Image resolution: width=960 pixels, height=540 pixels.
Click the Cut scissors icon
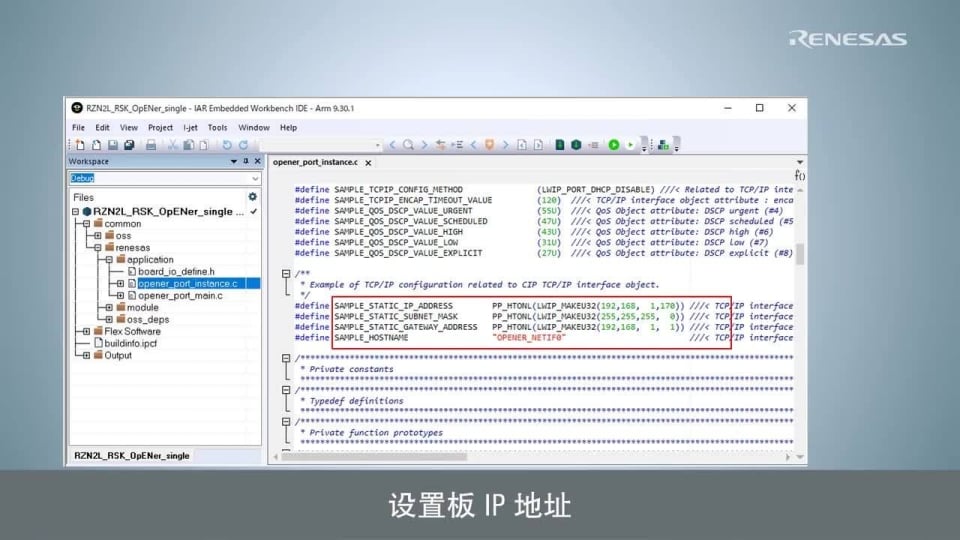(x=173, y=145)
